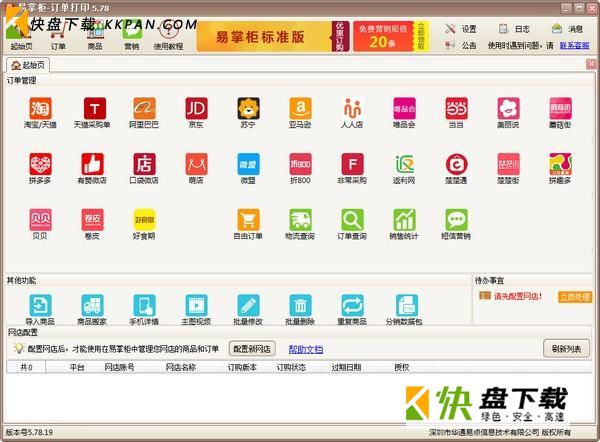The image size is (600, 442).
Task: Click the 免费营销短信 20条 promo
Action: tap(391, 36)
